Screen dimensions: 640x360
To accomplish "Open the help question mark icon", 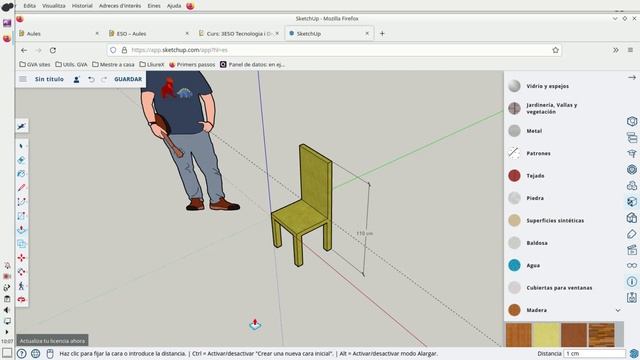I will [22, 353].
